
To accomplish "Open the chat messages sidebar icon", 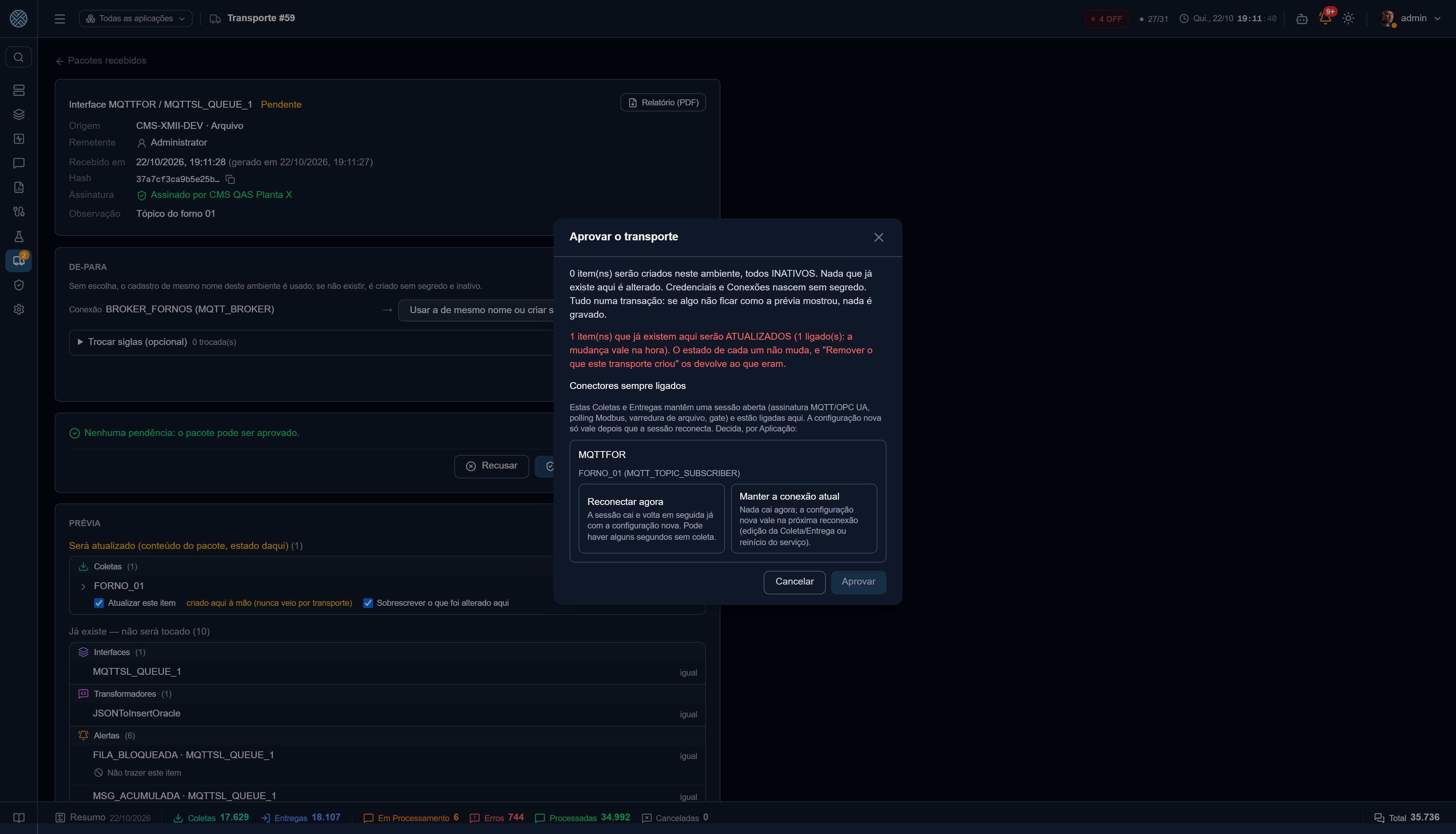I will click(19, 163).
